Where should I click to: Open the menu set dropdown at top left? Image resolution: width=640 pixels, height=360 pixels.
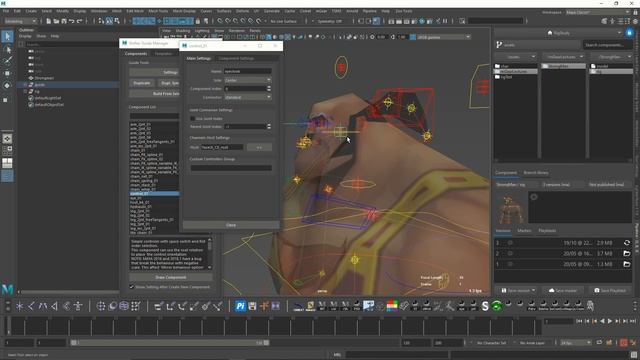point(20,21)
